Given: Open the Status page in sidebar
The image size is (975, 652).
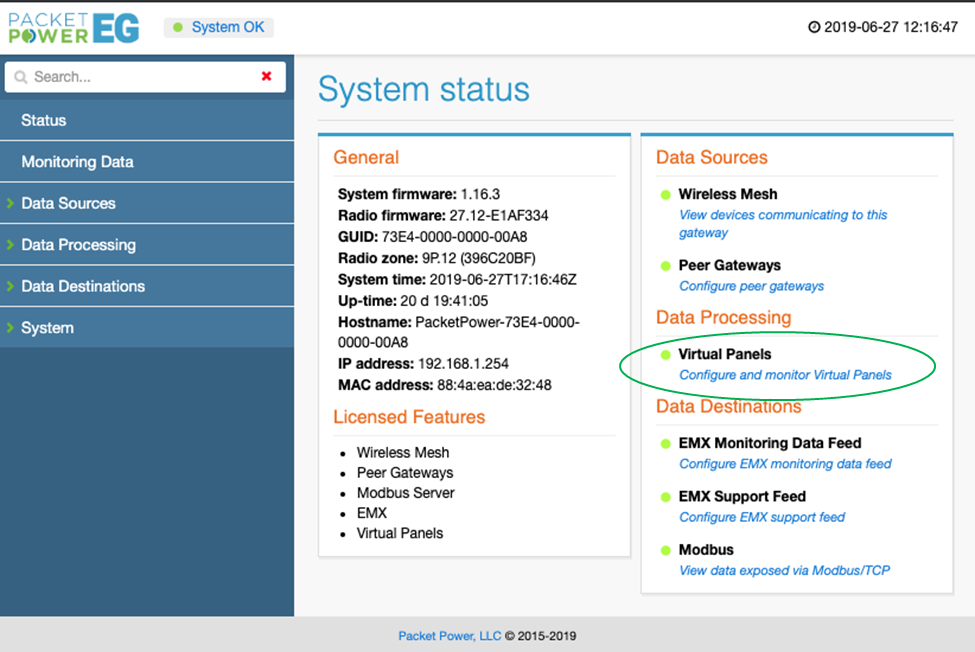Looking at the screenshot, I should 44,120.
